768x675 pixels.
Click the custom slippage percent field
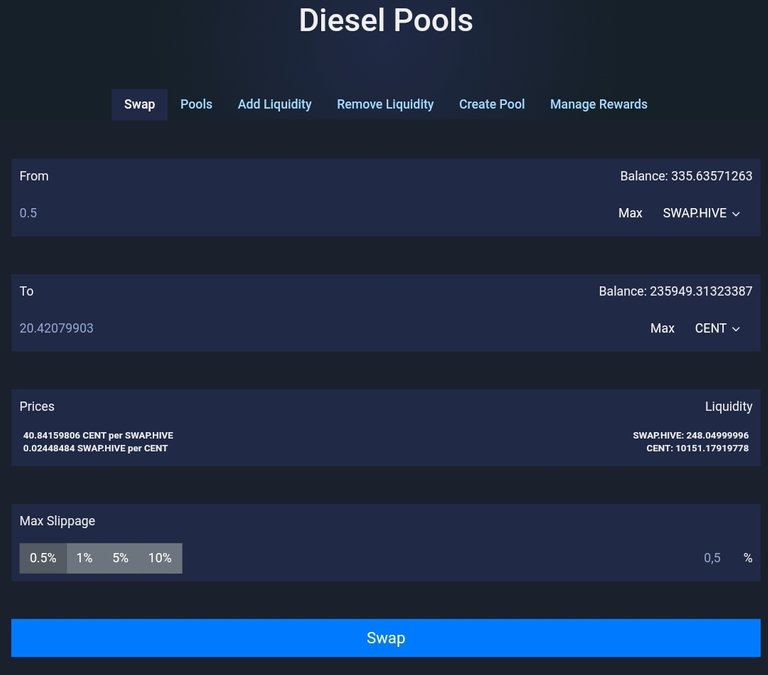(x=712, y=558)
